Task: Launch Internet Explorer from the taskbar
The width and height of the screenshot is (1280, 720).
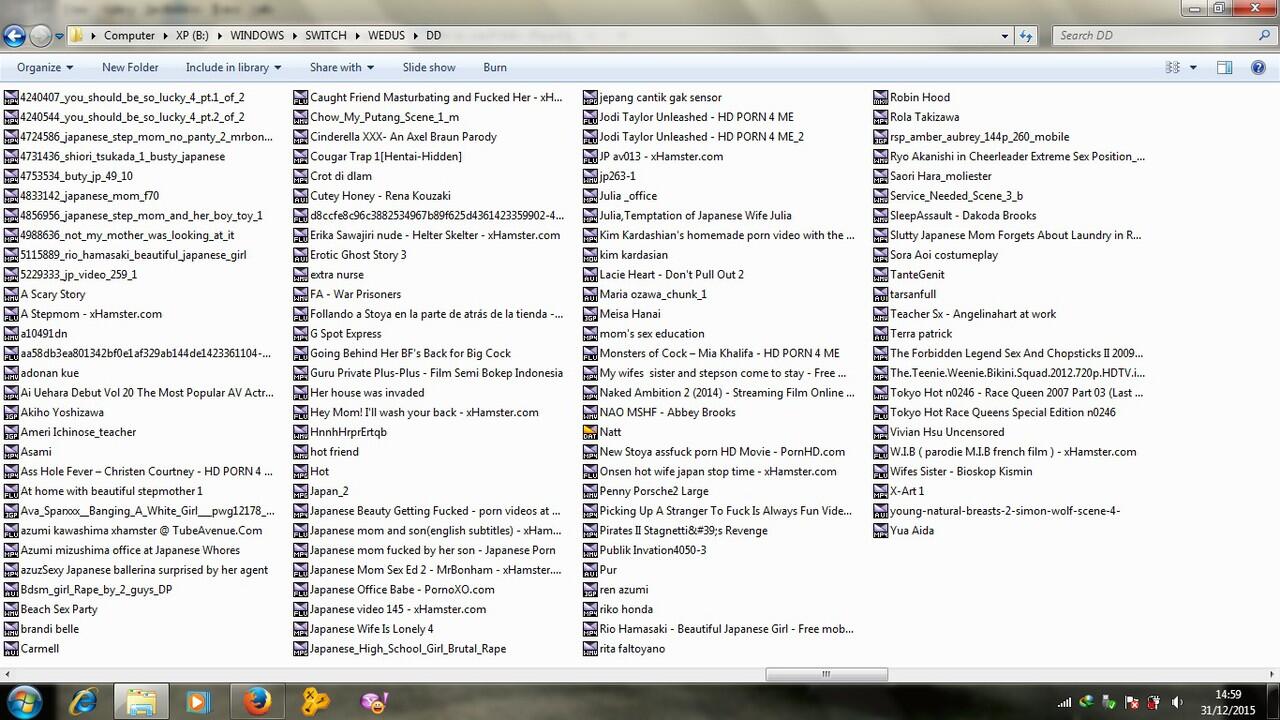Action: point(83,702)
